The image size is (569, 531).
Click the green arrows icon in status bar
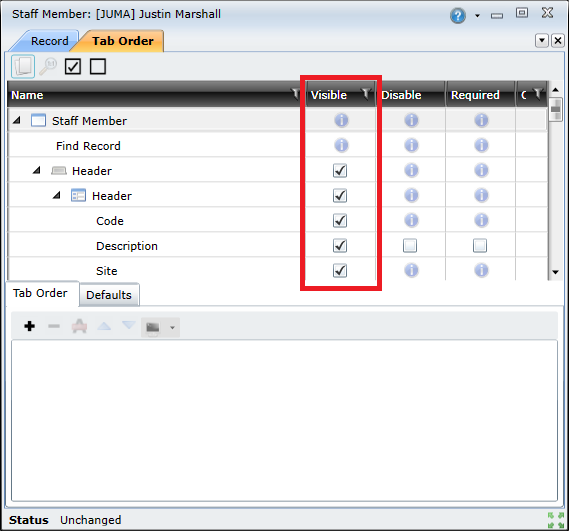coord(556,520)
